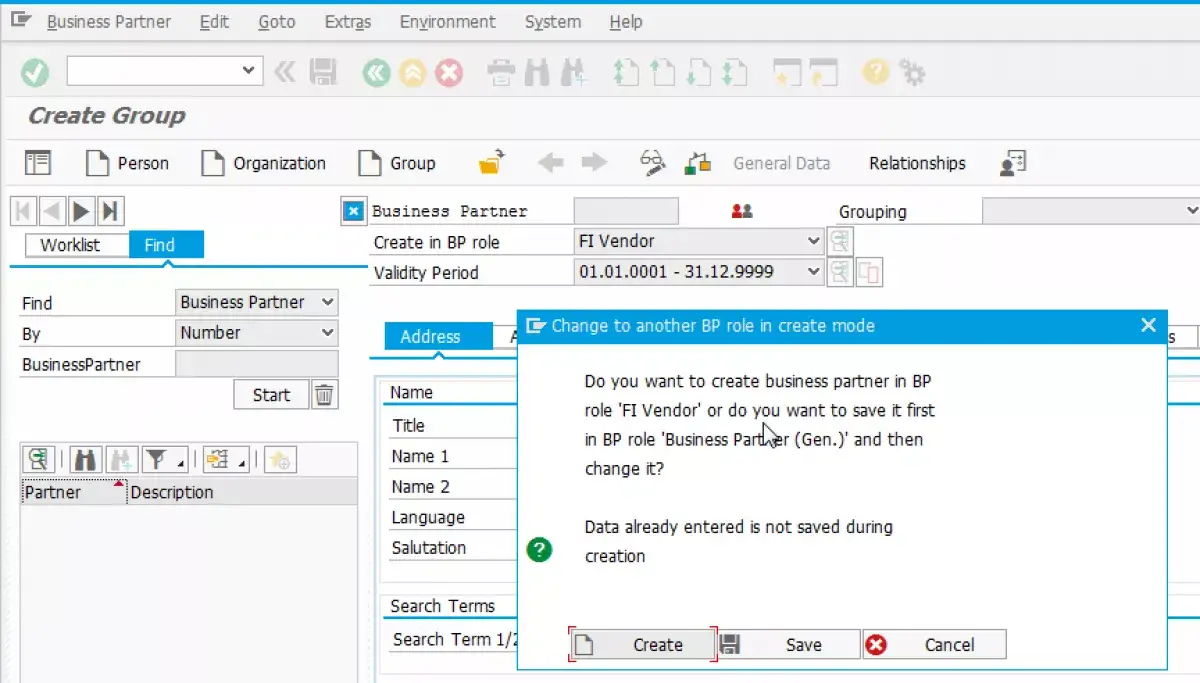This screenshot has height=683, width=1200.
Task: Click the Print icon
Action: 500,72
